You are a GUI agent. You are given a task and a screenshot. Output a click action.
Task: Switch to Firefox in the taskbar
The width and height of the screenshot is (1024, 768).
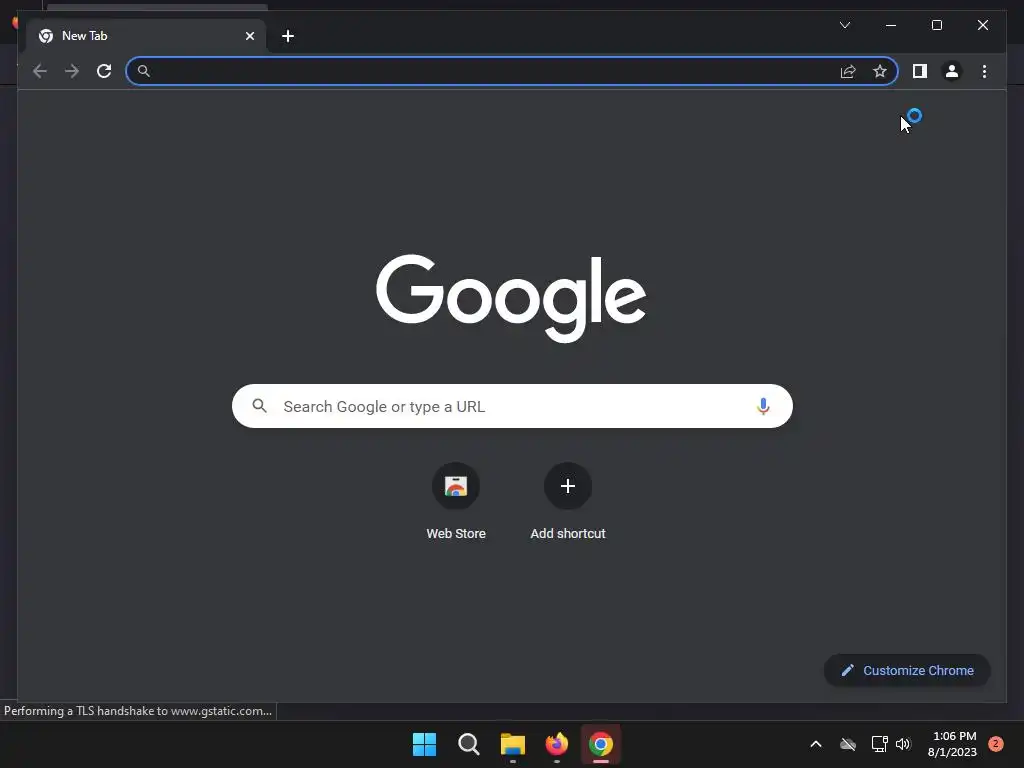tap(556, 744)
